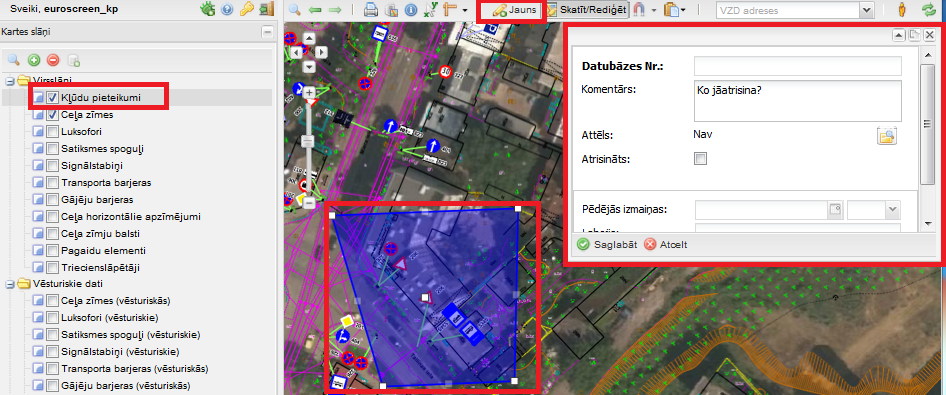Enable Ceļa horizontālie apzīmējumi checkbox
946x395 pixels.
tap(52, 216)
